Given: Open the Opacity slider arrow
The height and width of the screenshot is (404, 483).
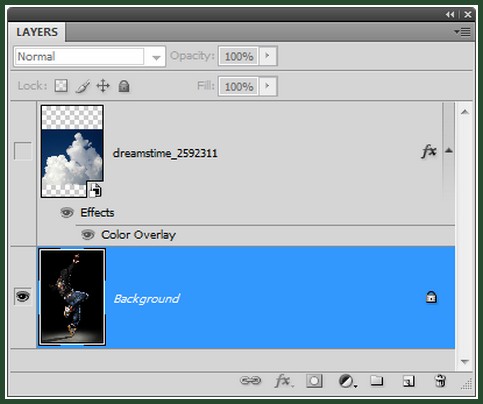Looking at the screenshot, I should click(268, 56).
